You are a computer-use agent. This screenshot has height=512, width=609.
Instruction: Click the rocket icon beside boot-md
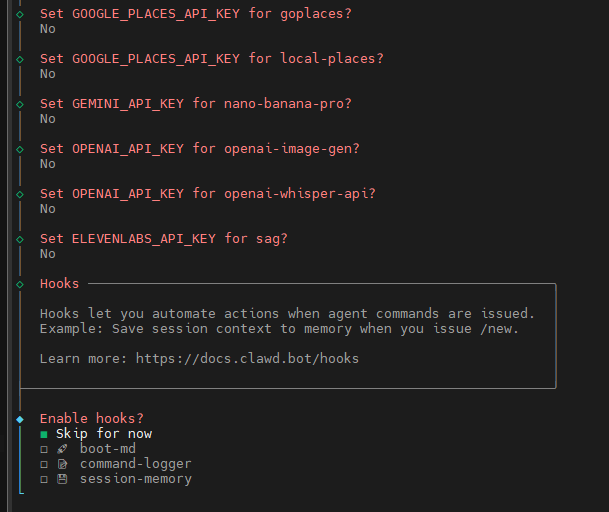[x=62, y=449]
